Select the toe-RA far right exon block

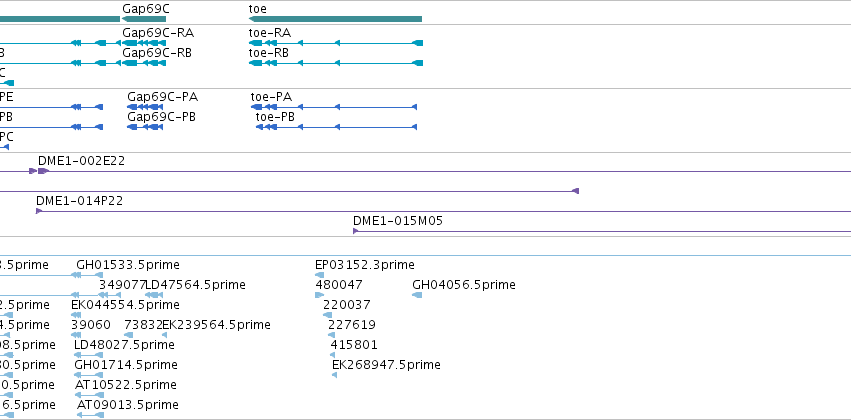point(417,43)
